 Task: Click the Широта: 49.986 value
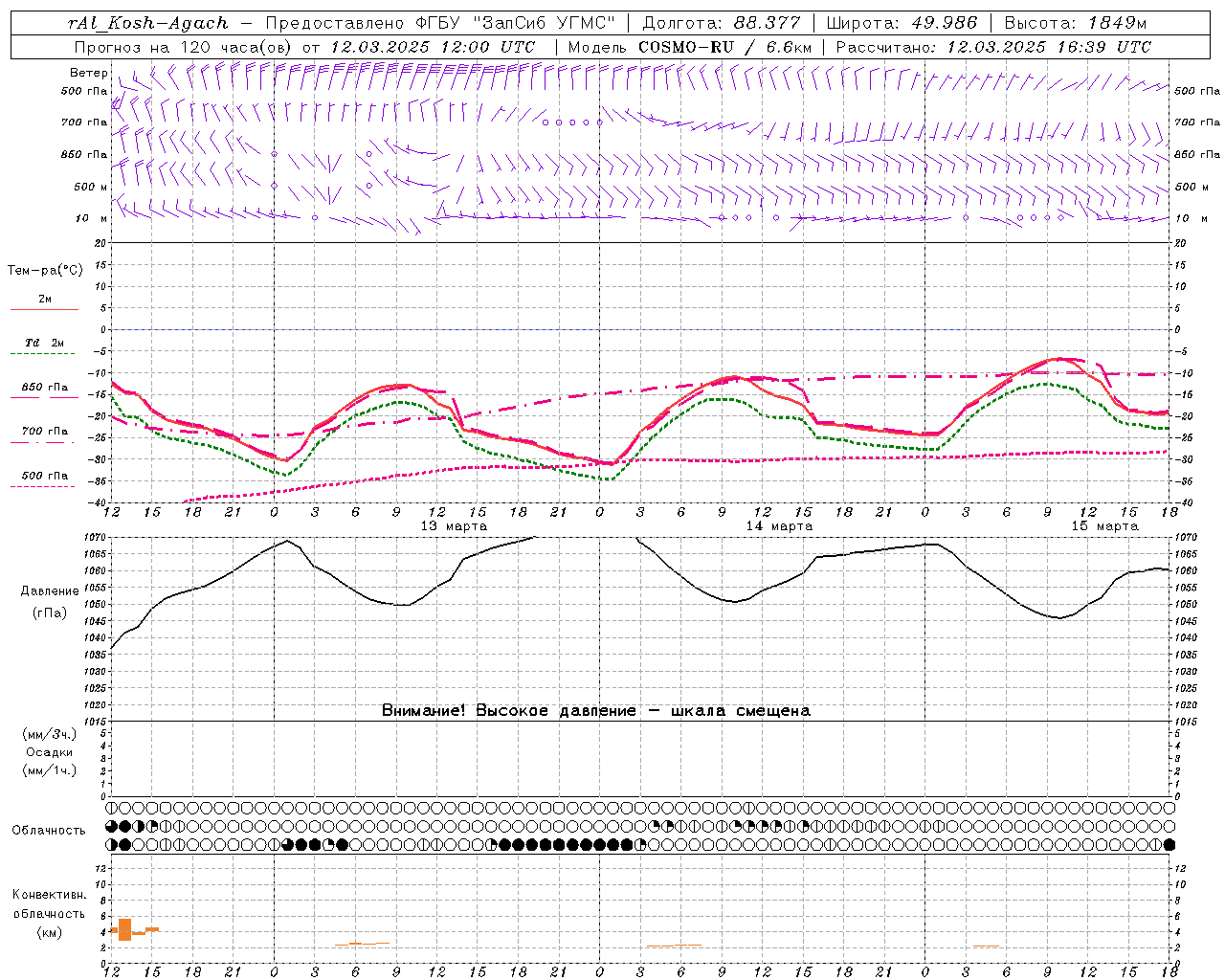pyautogui.click(x=902, y=23)
